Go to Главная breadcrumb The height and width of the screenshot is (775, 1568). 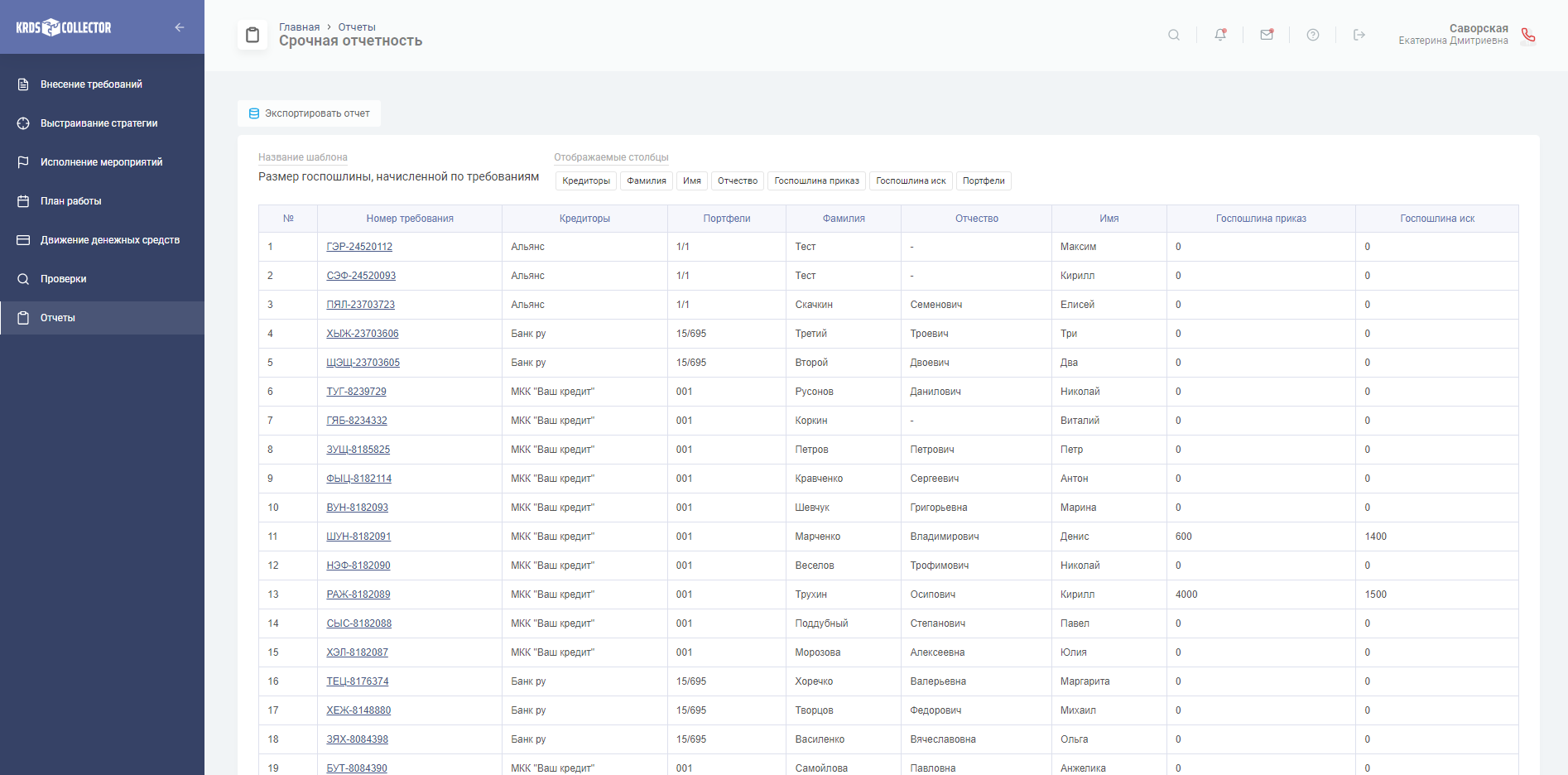(299, 27)
